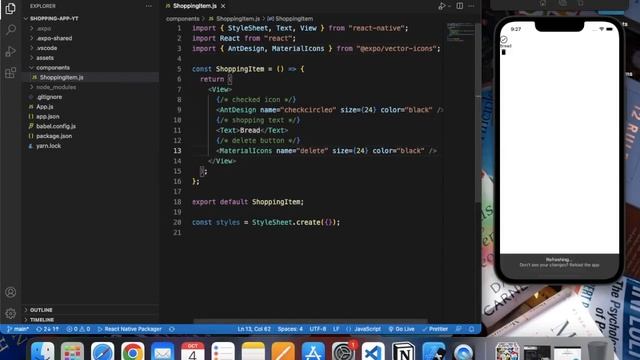Change the LF end-of-line sequence
This screenshot has height=360, width=640.
[x=336, y=329]
